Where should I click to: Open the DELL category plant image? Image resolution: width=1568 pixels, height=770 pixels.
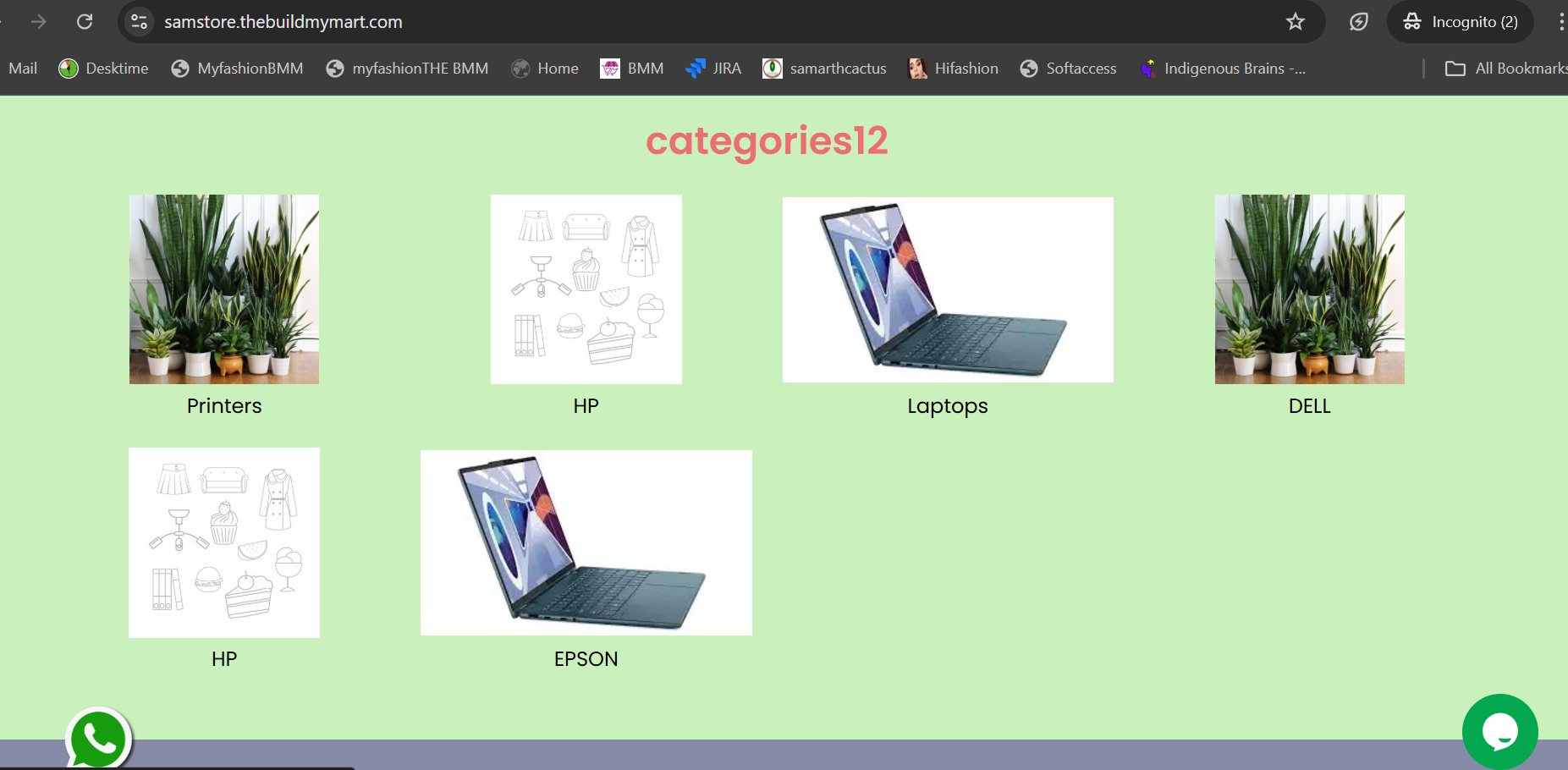click(1310, 289)
